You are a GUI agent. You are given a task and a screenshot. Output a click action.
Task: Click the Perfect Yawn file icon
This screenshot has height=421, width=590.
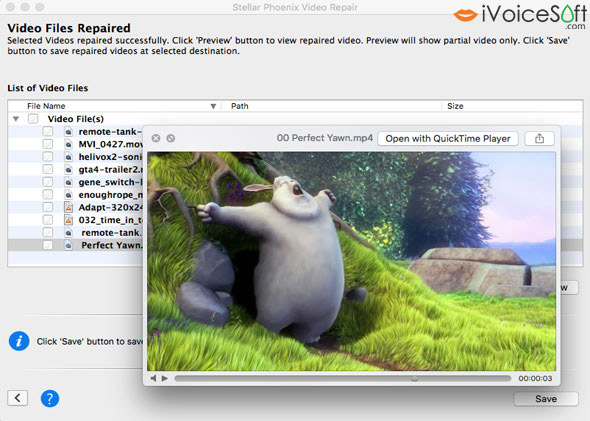point(68,245)
